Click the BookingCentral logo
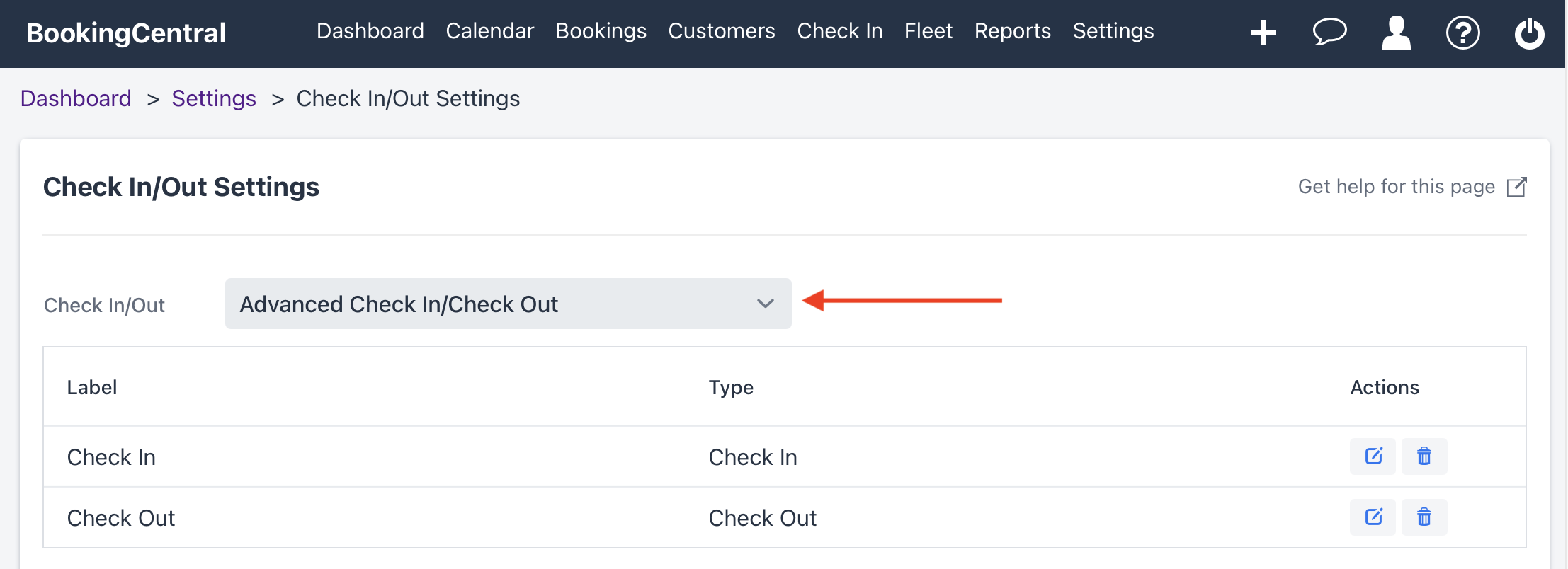The height and width of the screenshot is (569, 1568). coord(126,33)
